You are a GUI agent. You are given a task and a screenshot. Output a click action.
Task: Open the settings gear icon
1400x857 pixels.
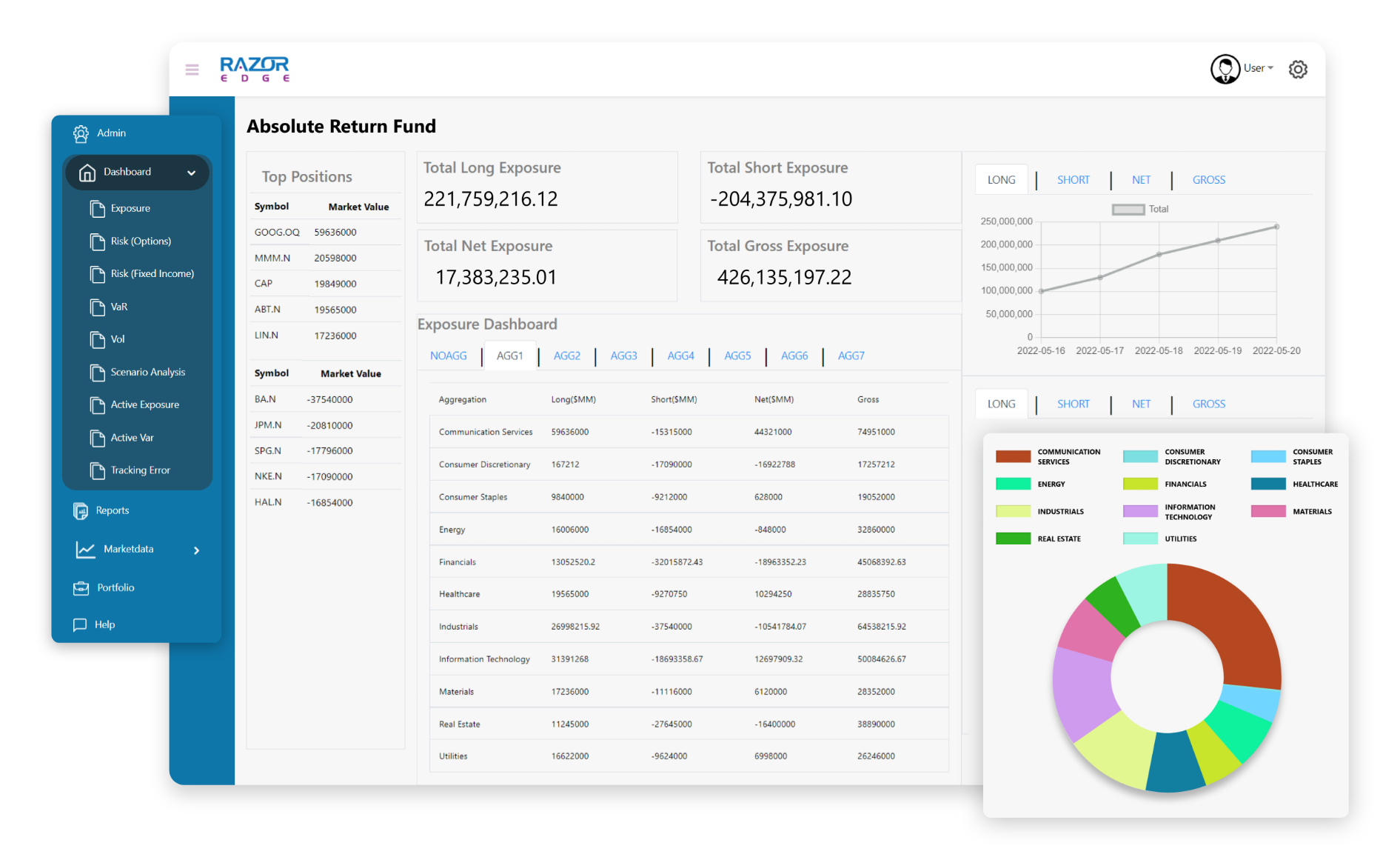pos(1298,70)
